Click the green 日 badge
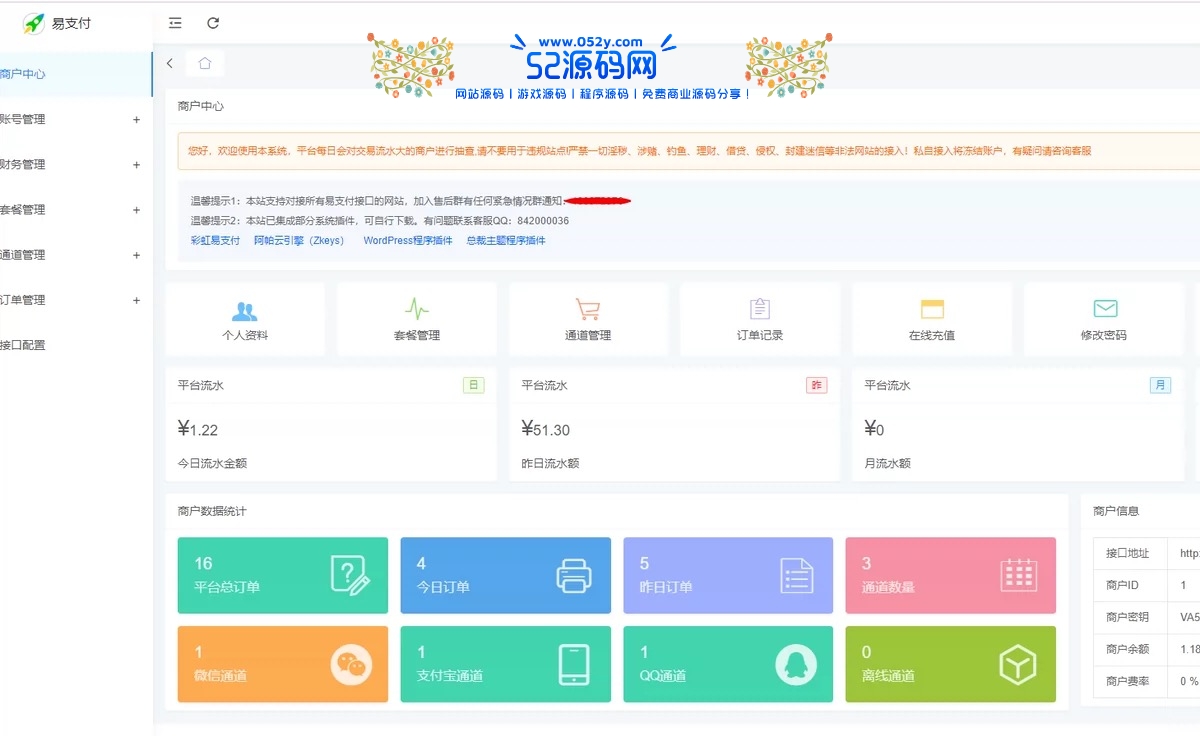Viewport: 1200px width, 736px height. (x=474, y=385)
